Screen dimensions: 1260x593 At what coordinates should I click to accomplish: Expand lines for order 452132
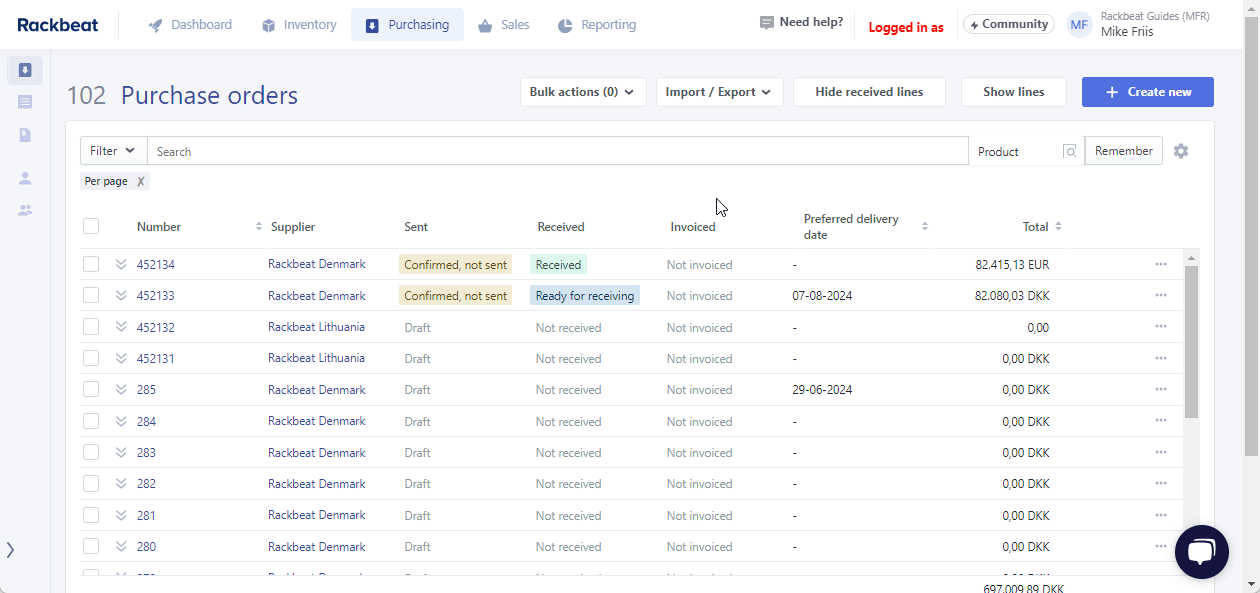121,327
